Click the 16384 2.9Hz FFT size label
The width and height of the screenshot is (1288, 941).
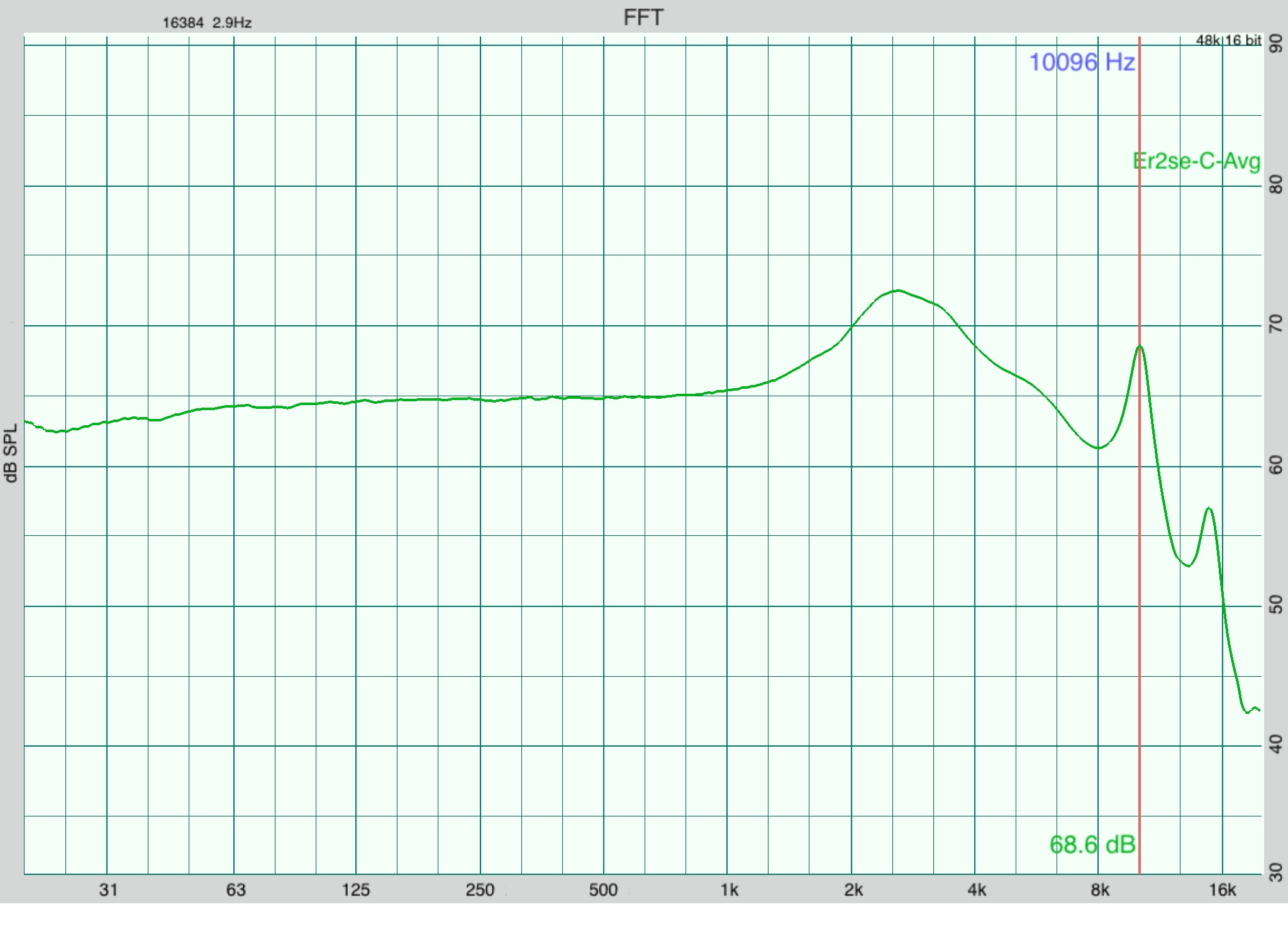(x=207, y=23)
